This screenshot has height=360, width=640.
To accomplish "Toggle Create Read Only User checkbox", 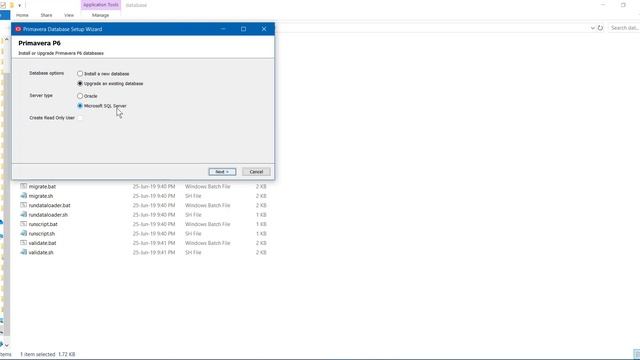I will [80, 118].
